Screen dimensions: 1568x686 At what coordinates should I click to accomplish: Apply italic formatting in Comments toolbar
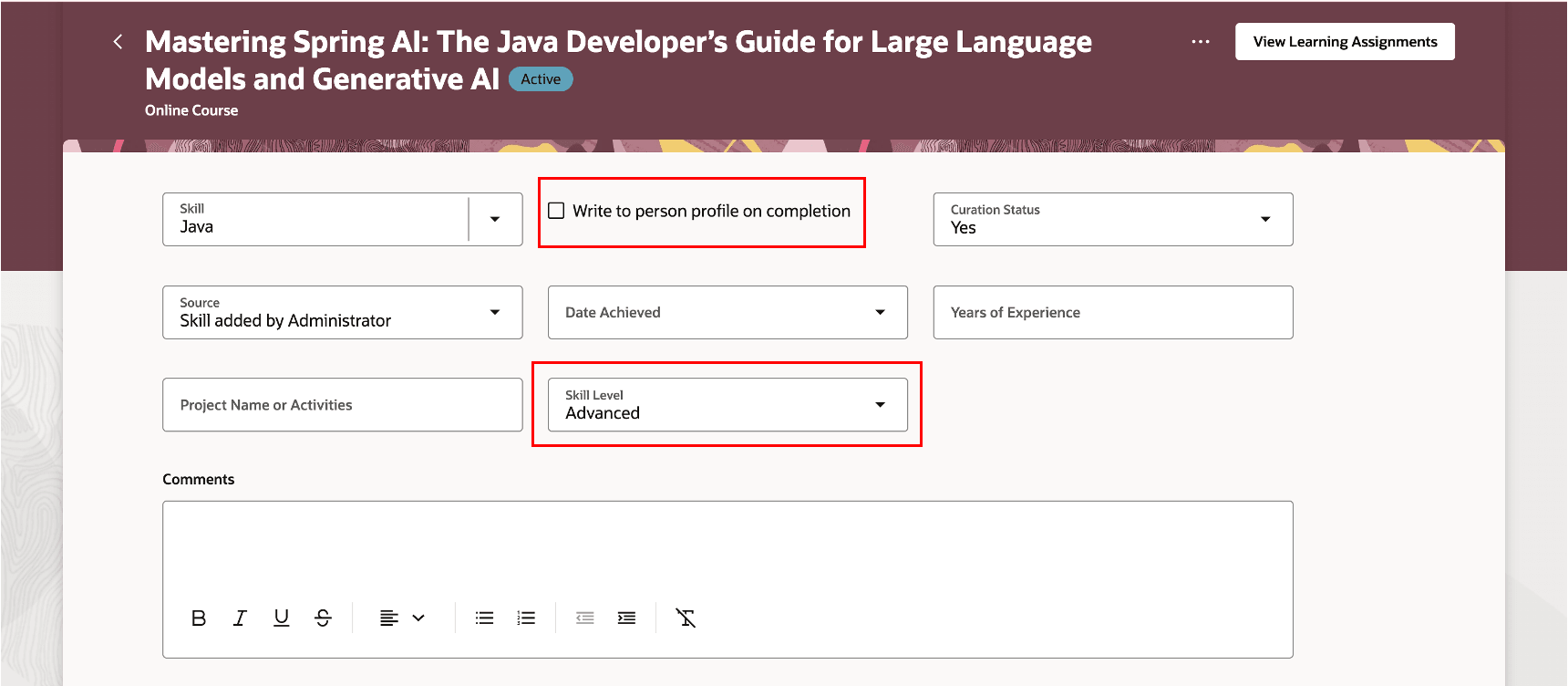[240, 618]
